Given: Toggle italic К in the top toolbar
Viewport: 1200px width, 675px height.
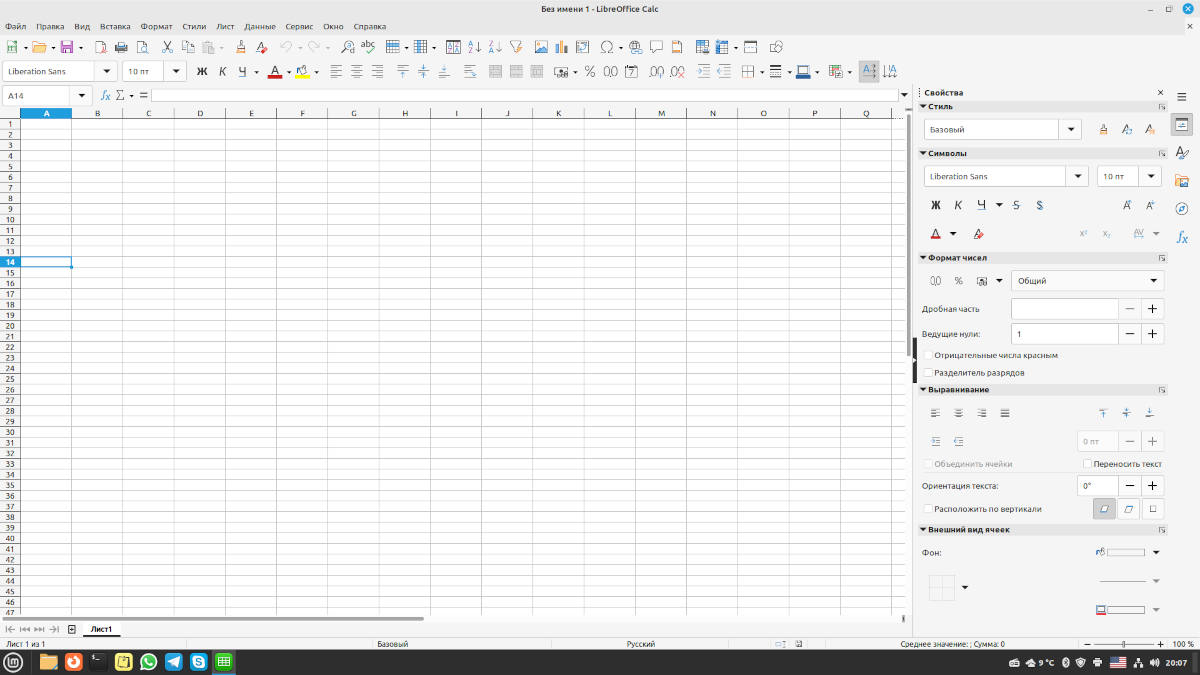Looking at the screenshot, I should point(222,72).
